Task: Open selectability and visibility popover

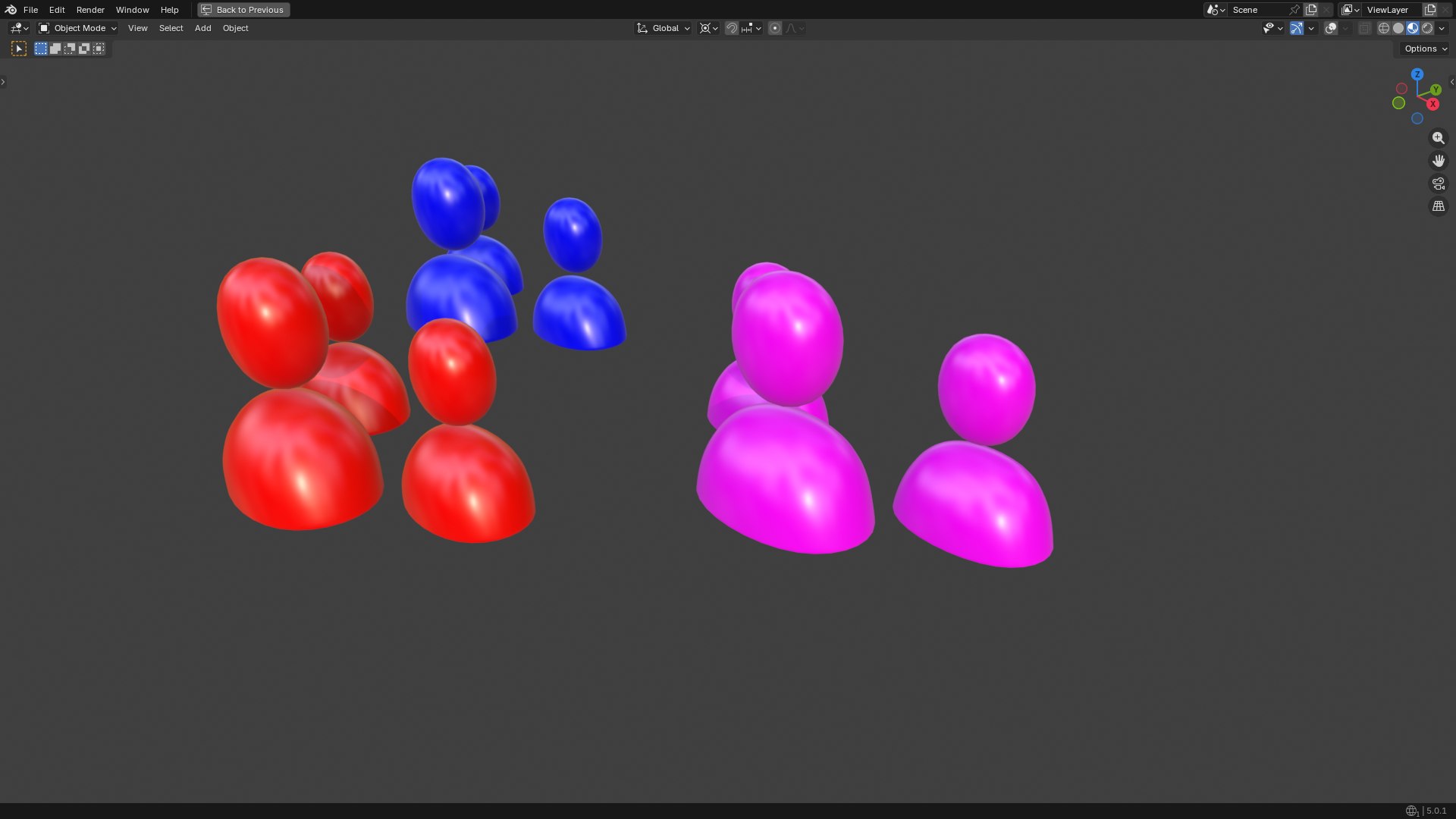Action: pyautogui.click(x=1272, y=28)
